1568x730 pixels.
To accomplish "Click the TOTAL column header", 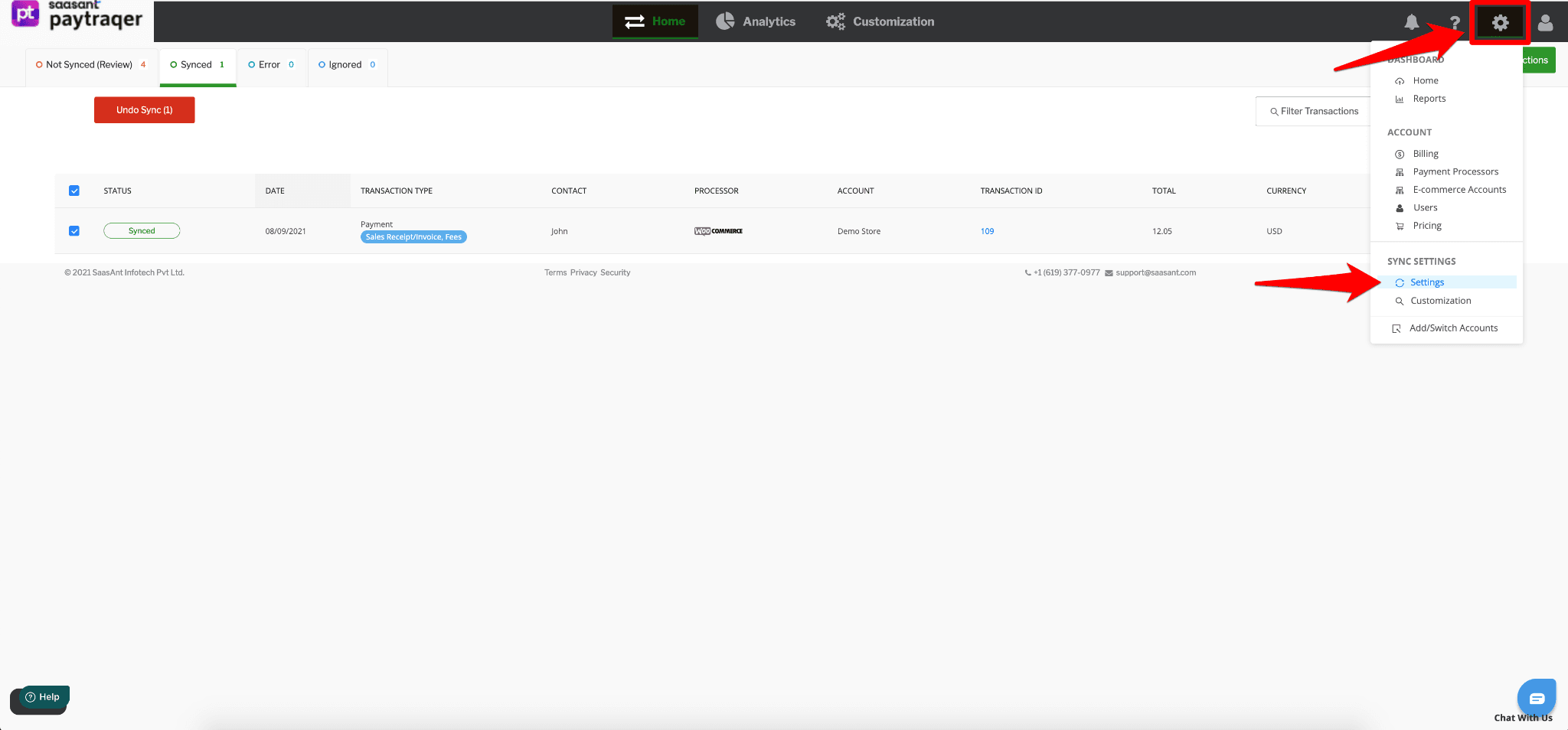I will 1164,191.
